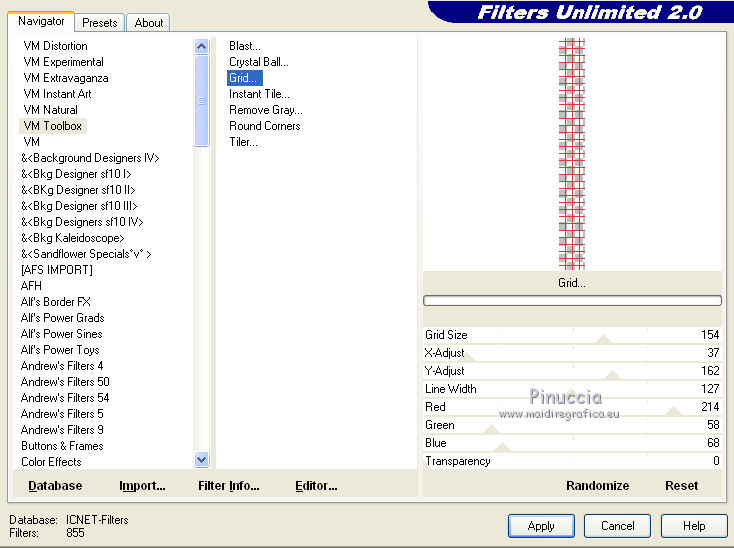Select VM Natural category
This screenshot has width=734, height=548.
click(51, 110)
